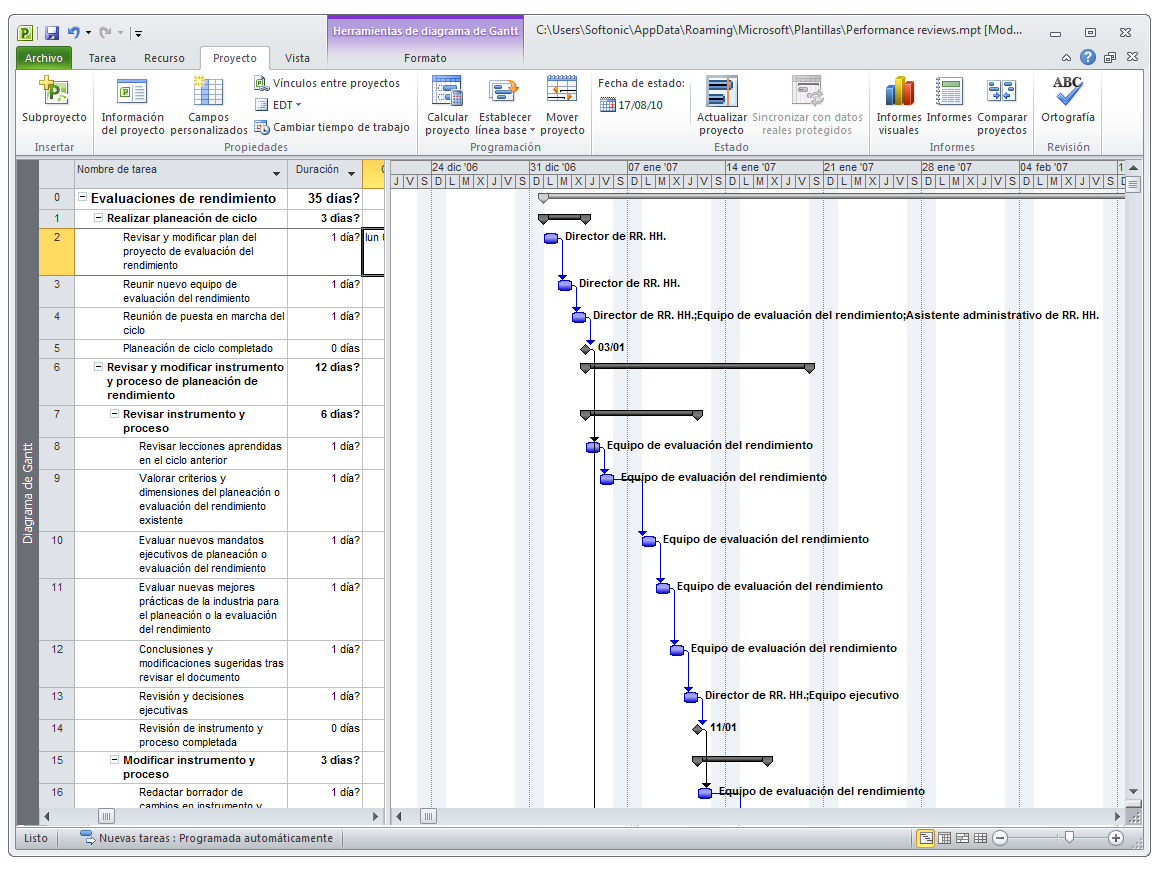1167x883 pixels.
Task: Open Campos personalizados
Action: (x=208, y=106)
